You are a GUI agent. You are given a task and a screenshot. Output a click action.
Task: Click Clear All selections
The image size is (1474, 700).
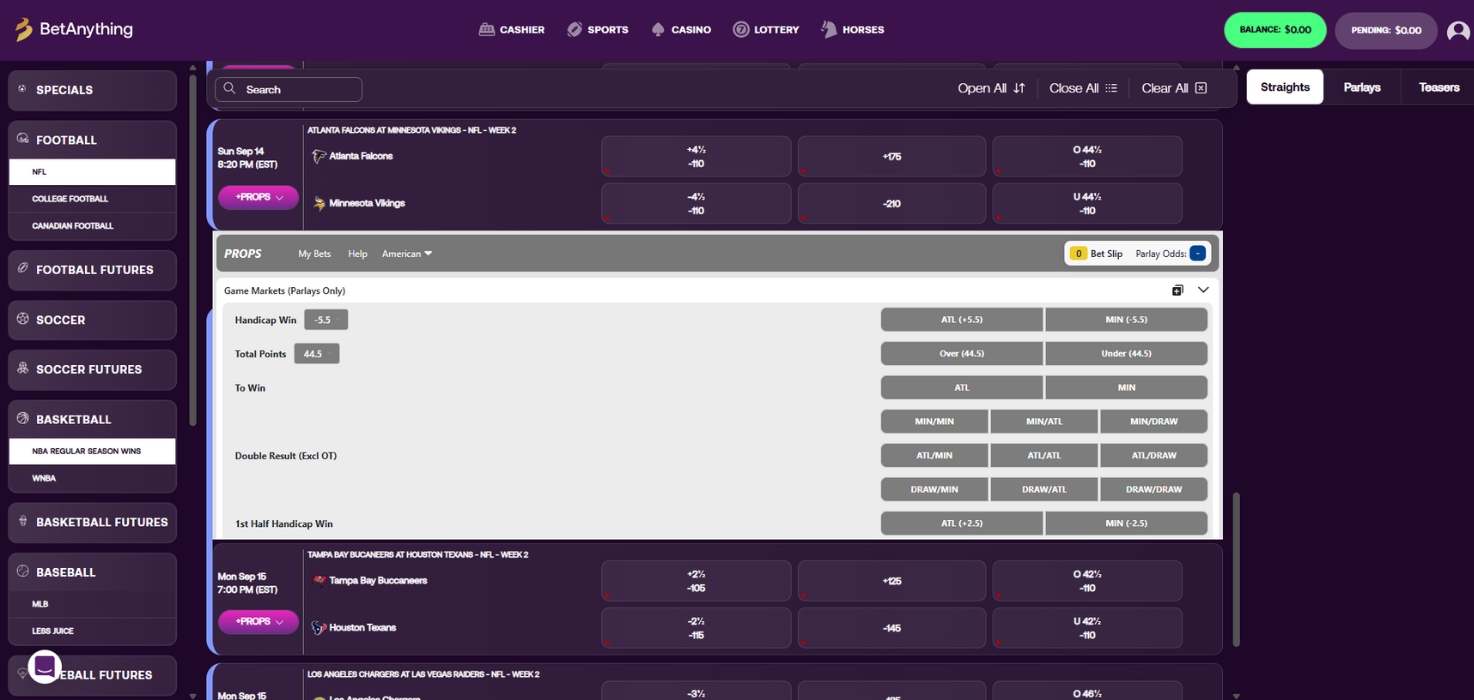coord(1174,88)
